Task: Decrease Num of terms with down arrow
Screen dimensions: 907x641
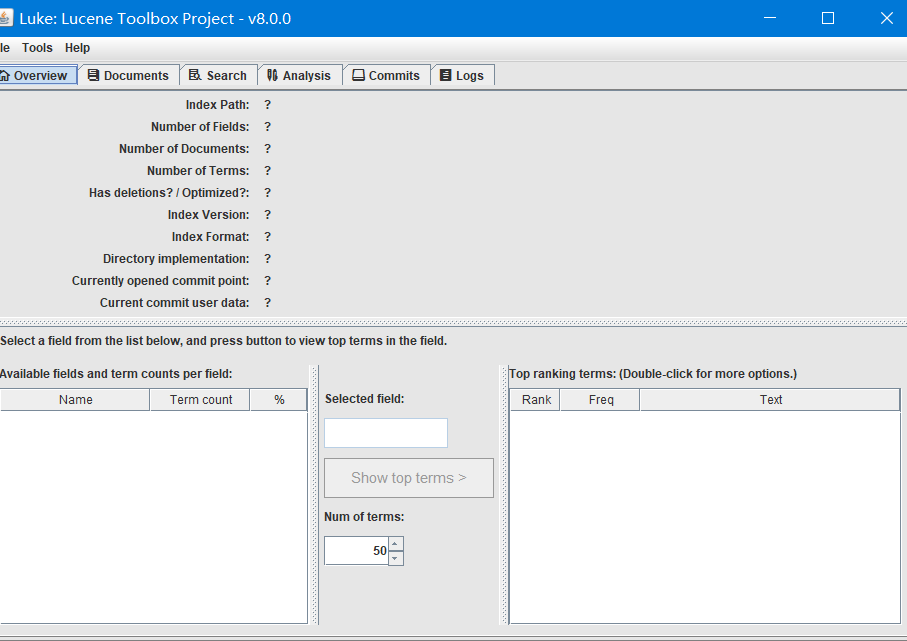Action: (396, 558)
